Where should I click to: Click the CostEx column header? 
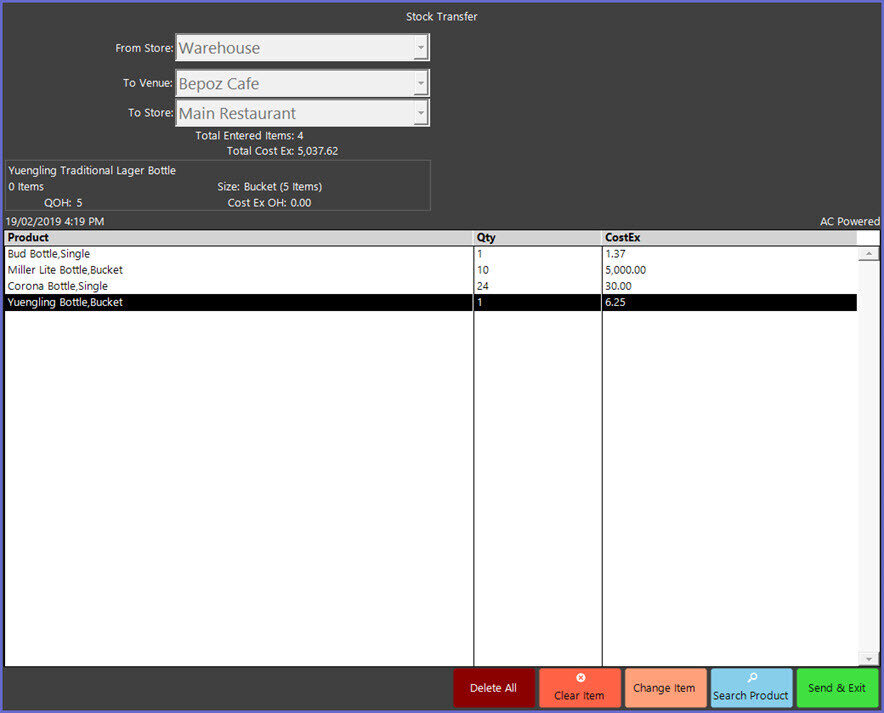click(x=730, y=237)
